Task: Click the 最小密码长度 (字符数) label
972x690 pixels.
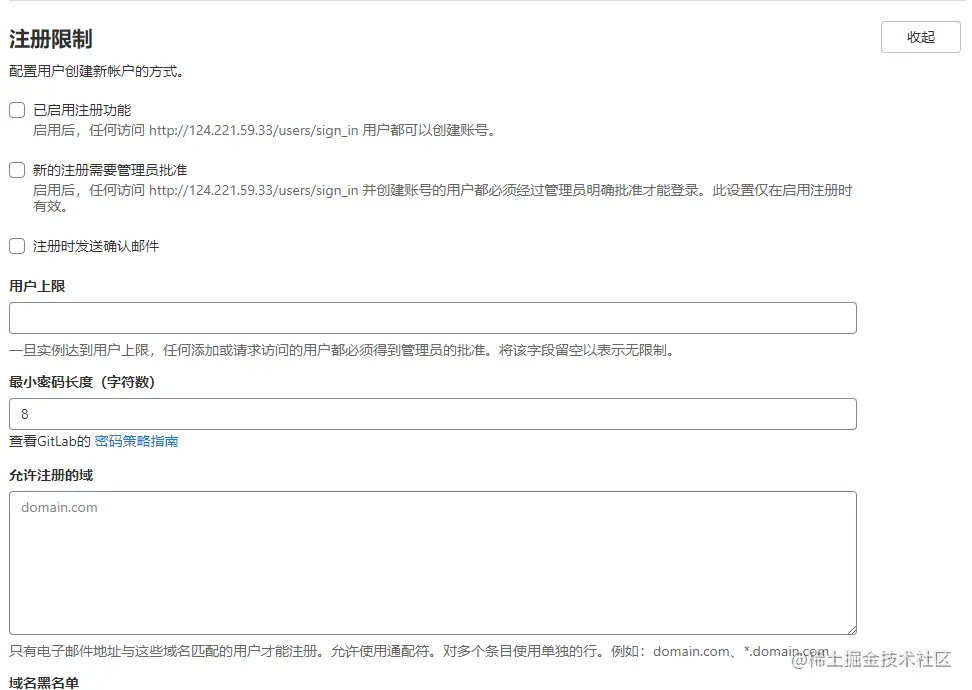Action: tap(82, 382)
